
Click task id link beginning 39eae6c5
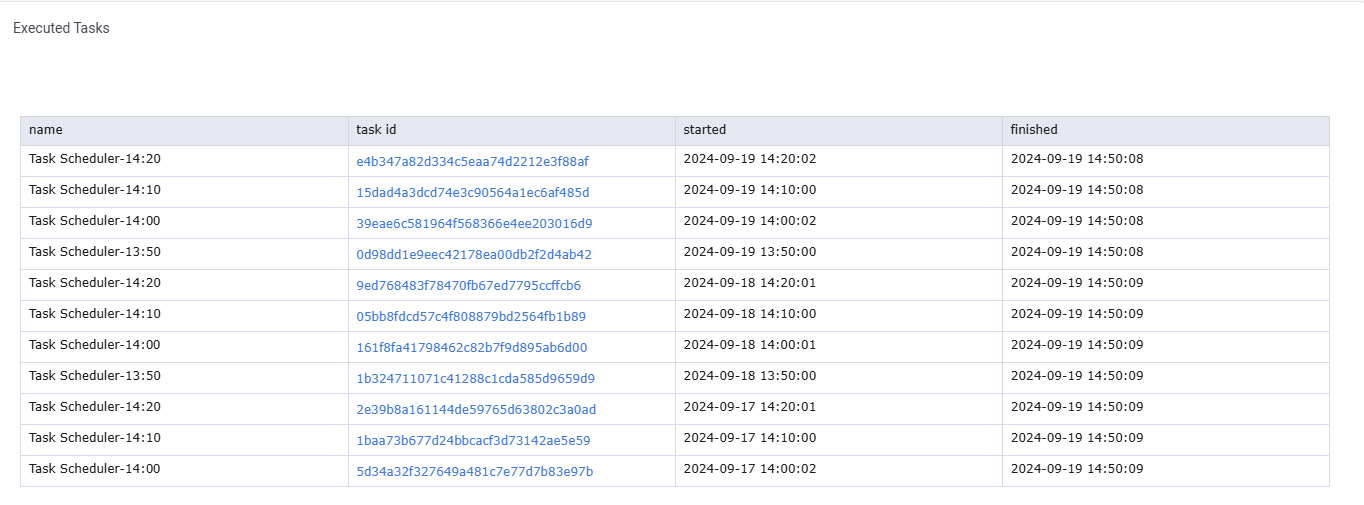[474, 224]
